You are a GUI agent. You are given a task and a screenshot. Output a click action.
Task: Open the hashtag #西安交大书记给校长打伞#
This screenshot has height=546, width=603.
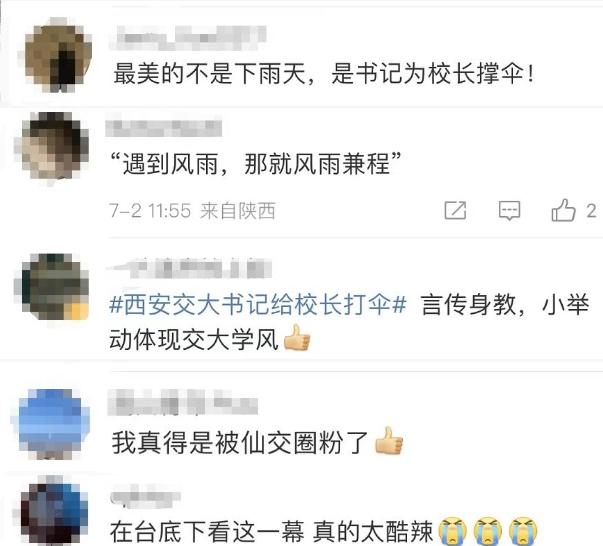pyautogui.click(x=258, y=305)
